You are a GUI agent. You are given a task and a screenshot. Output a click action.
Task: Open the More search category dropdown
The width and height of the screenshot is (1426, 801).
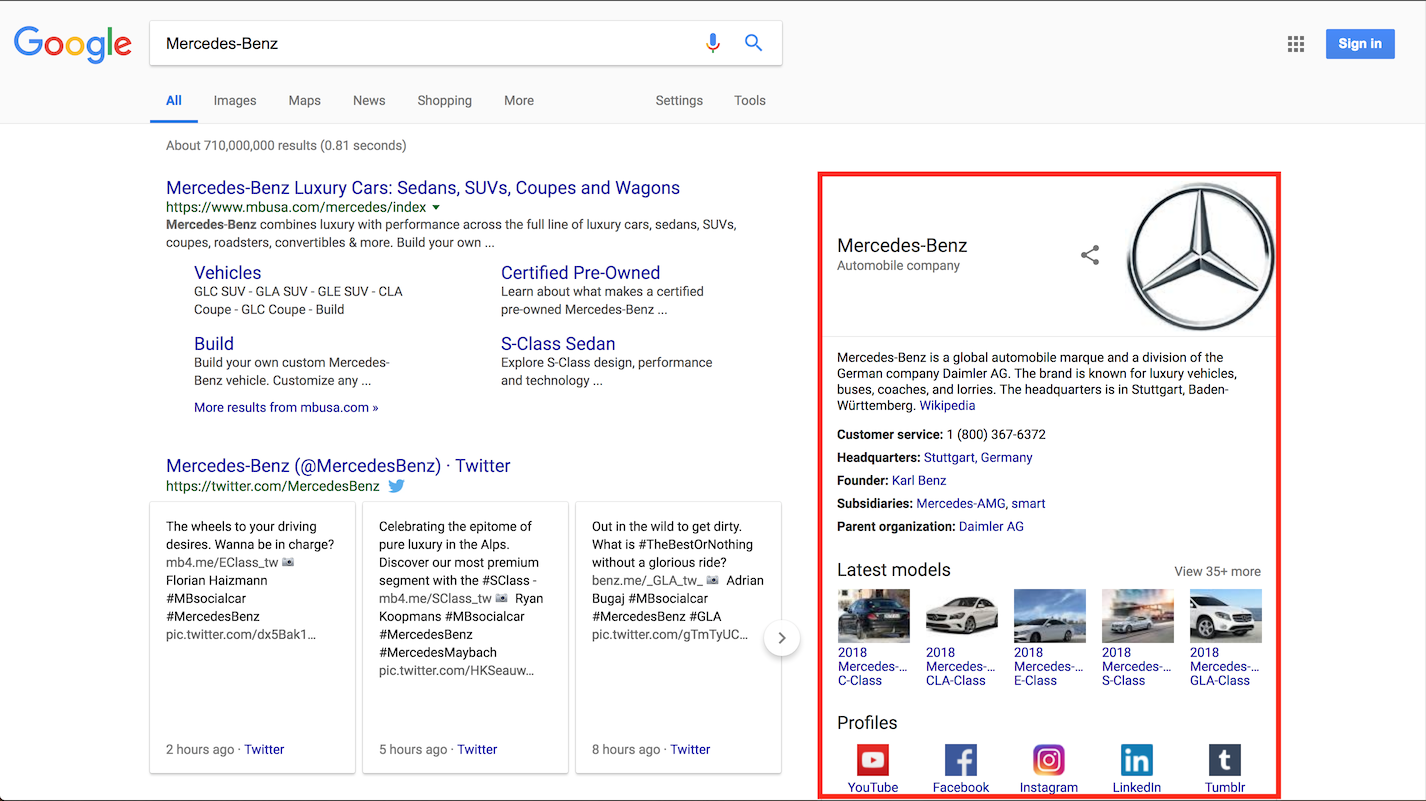click(518, 100)
